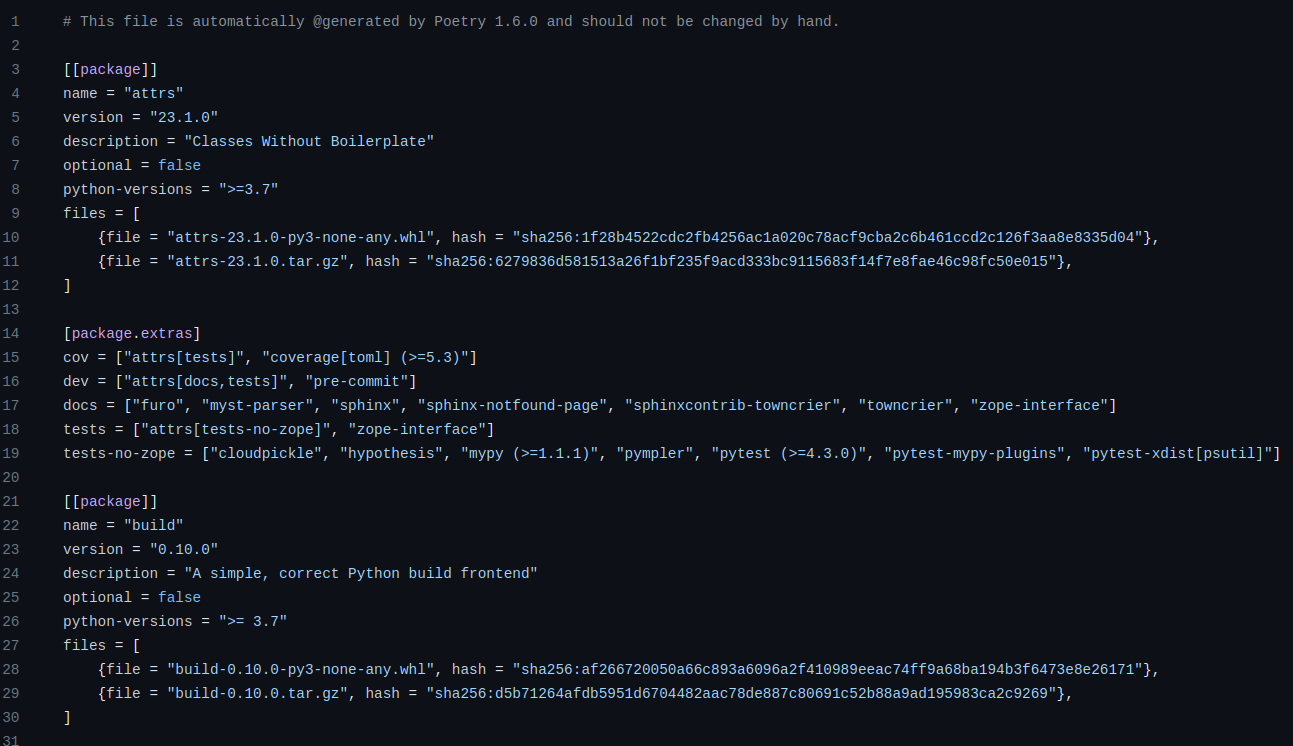
Task: Click line number 21
Action: 12,501
